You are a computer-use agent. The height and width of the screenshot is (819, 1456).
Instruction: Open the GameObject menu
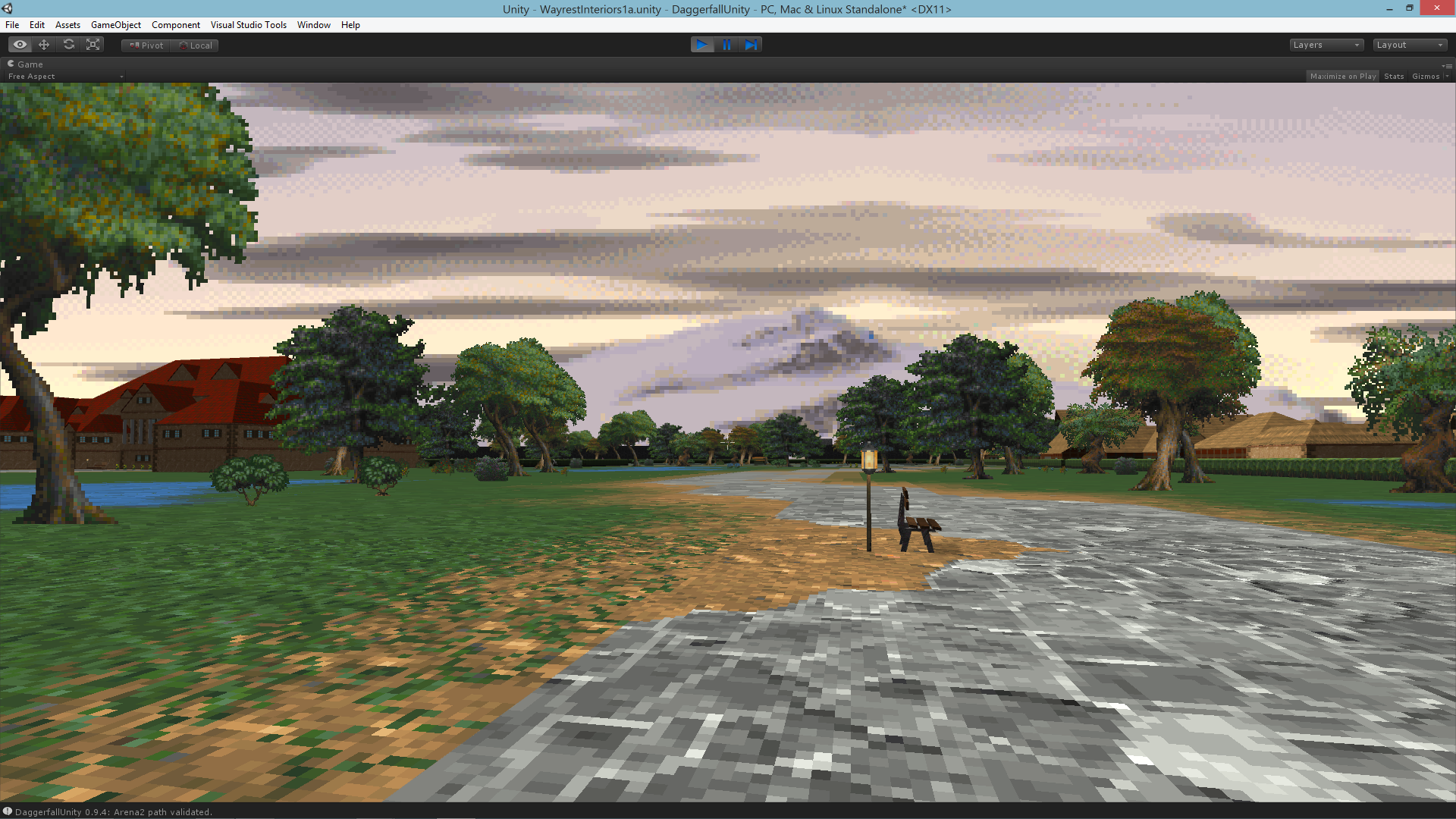point(114,25)
